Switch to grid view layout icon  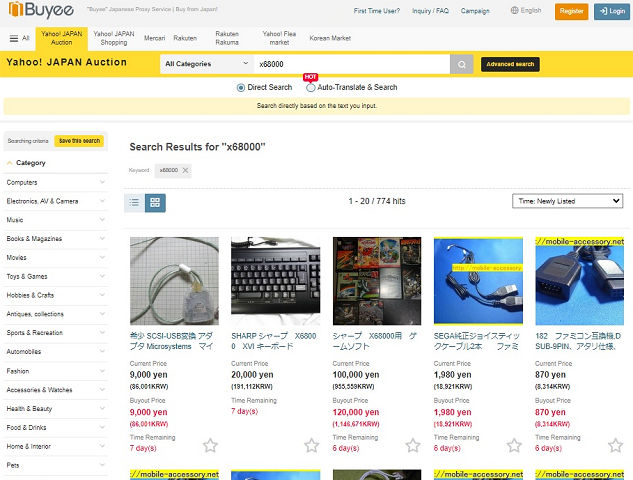coord(155,202)
